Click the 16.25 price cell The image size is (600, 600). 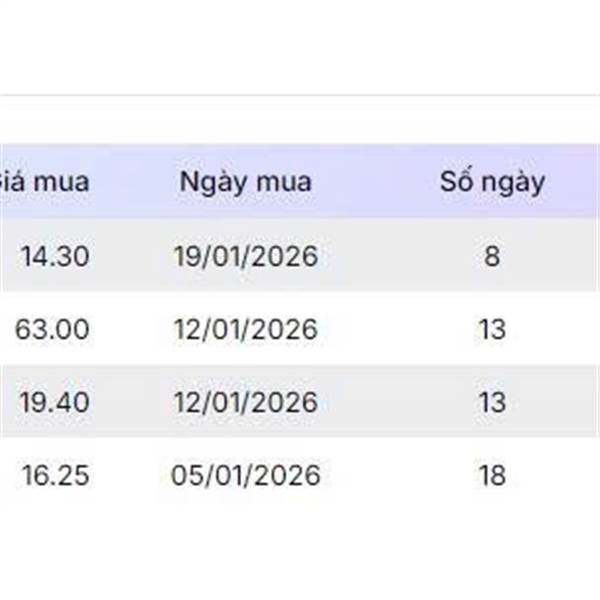pyautogui.click(x=55, y=475)
